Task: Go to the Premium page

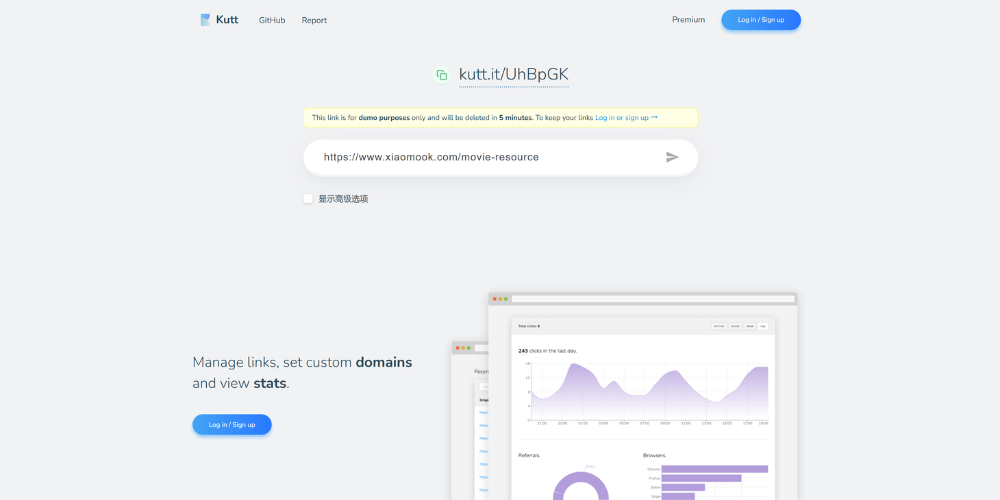Action: coord(688,20)
